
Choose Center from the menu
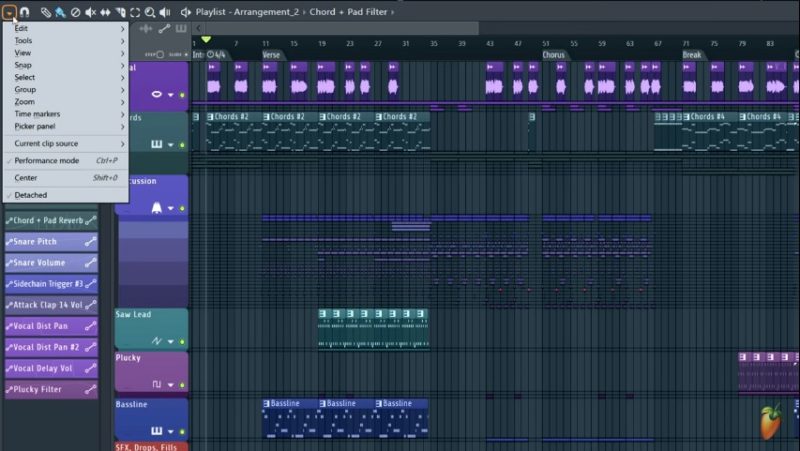[x=66, y=178]
